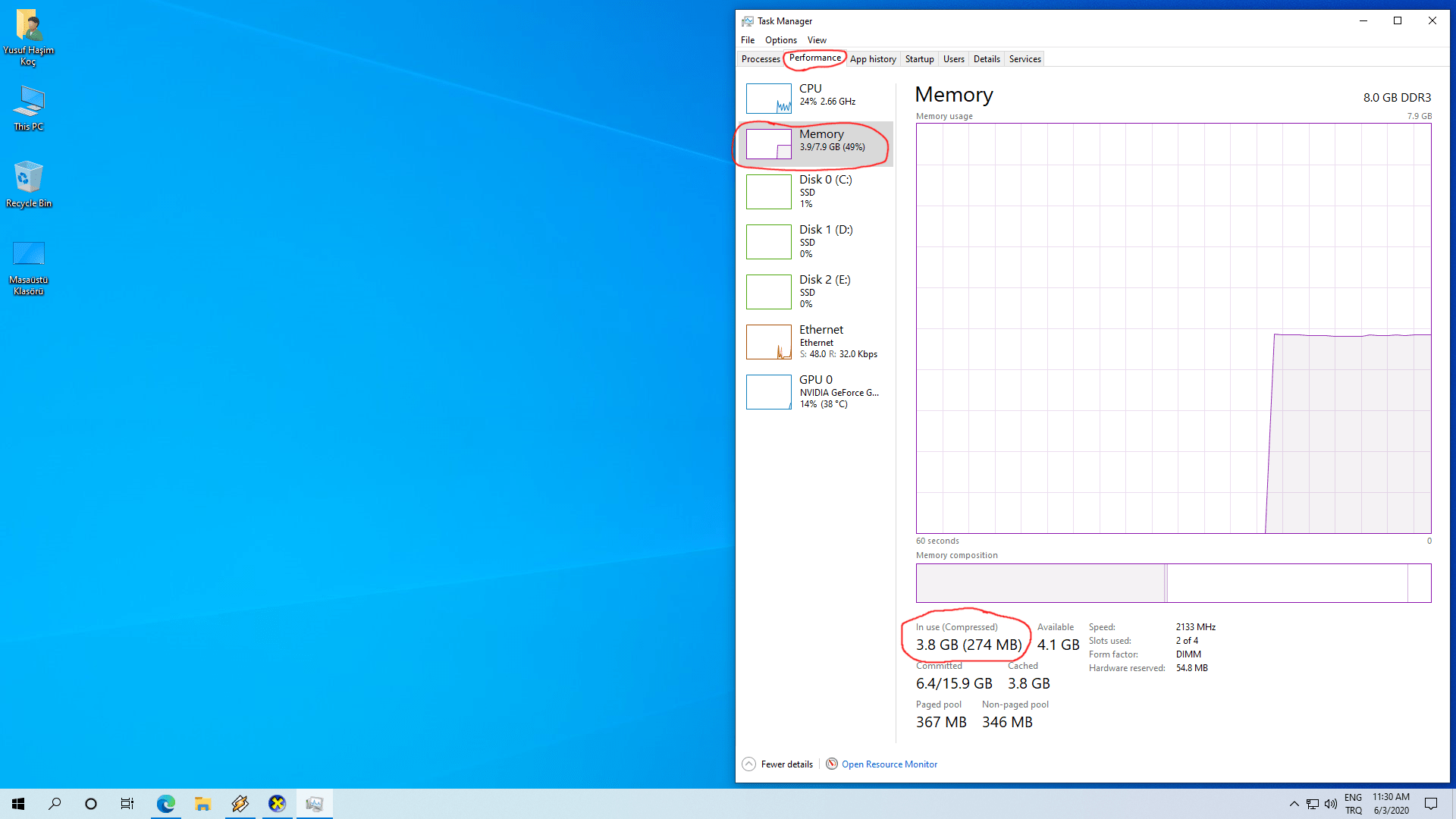Show hidden system tray icons

(1294, 804)
